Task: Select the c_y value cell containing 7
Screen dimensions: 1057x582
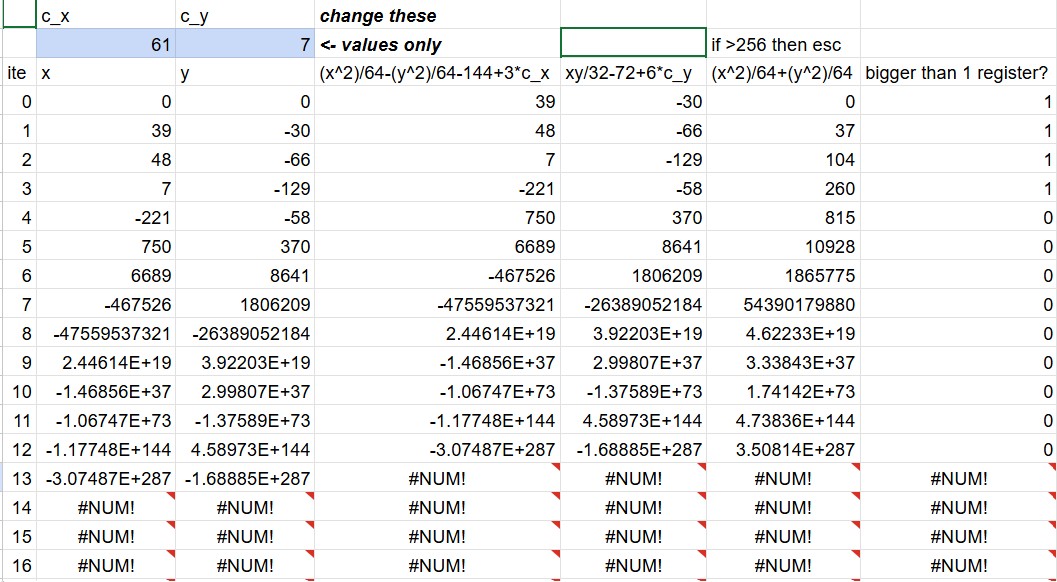Action: 245,44
